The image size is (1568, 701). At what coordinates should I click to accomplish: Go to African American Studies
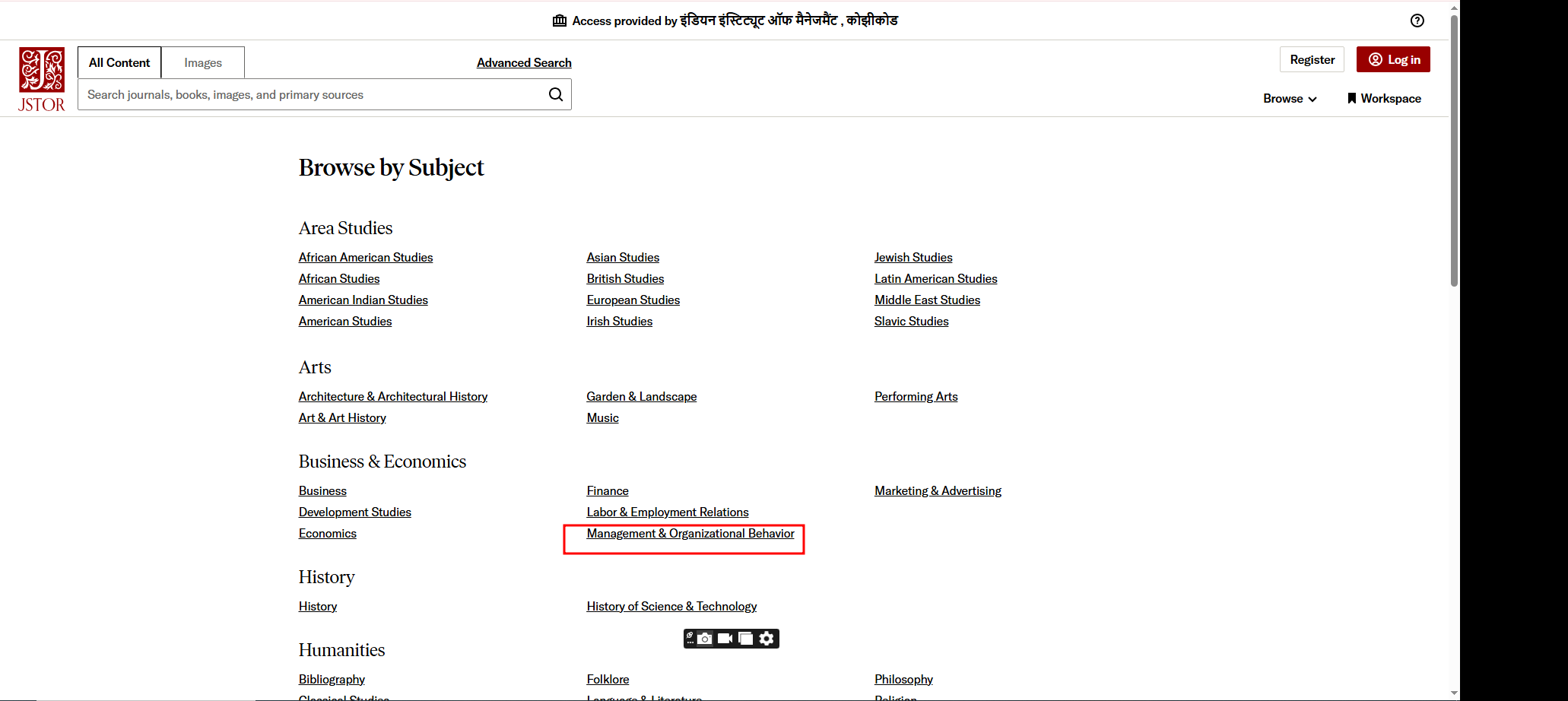click(x=365, y=258)
